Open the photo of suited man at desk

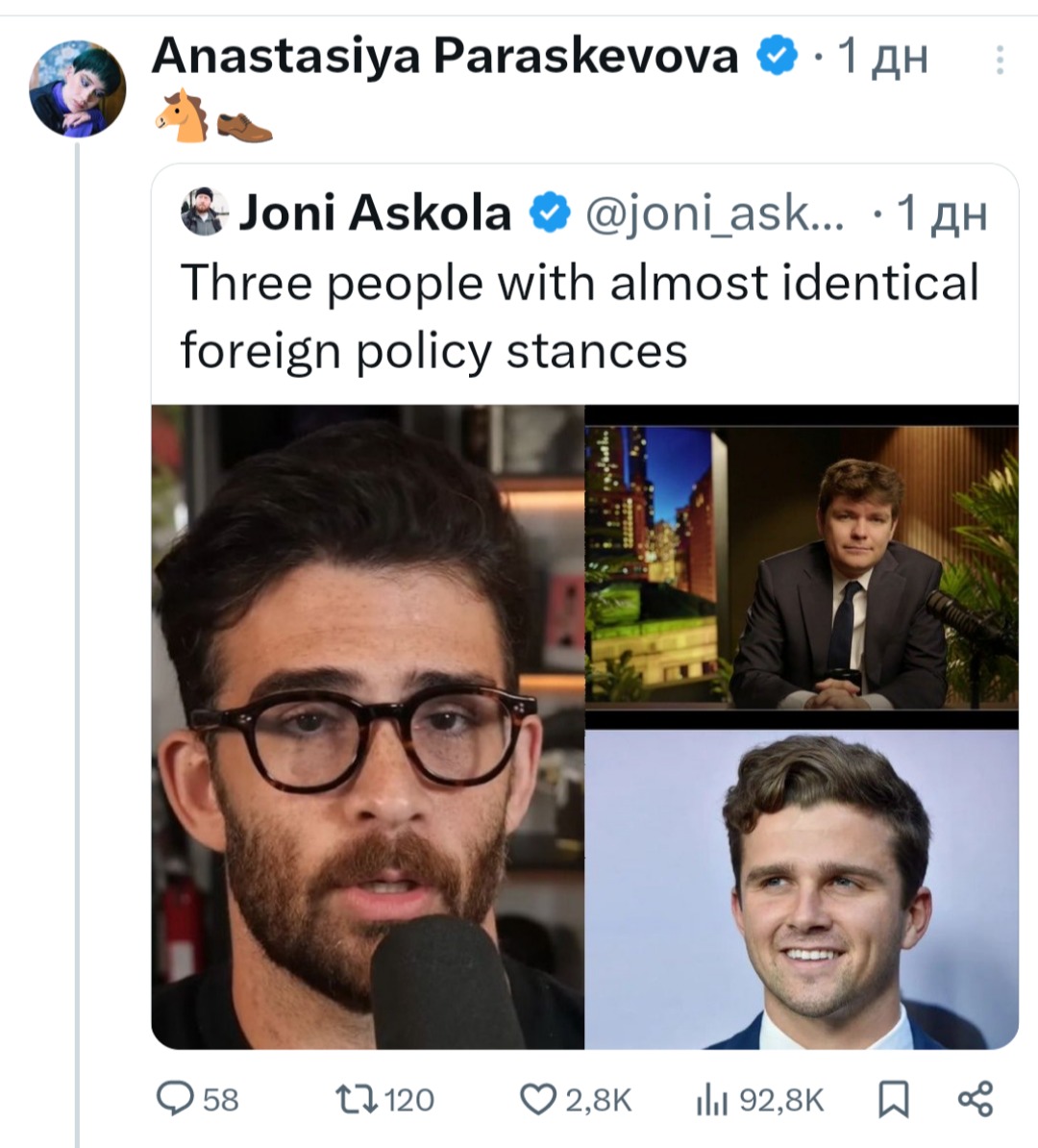point(802,565)
